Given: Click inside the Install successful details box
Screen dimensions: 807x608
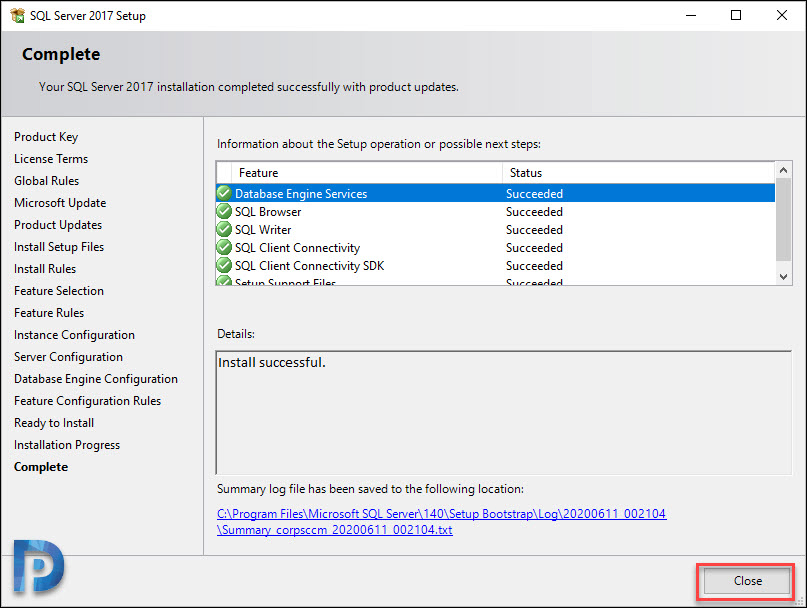Looking at the screenshot, I should tap(503, 413).
